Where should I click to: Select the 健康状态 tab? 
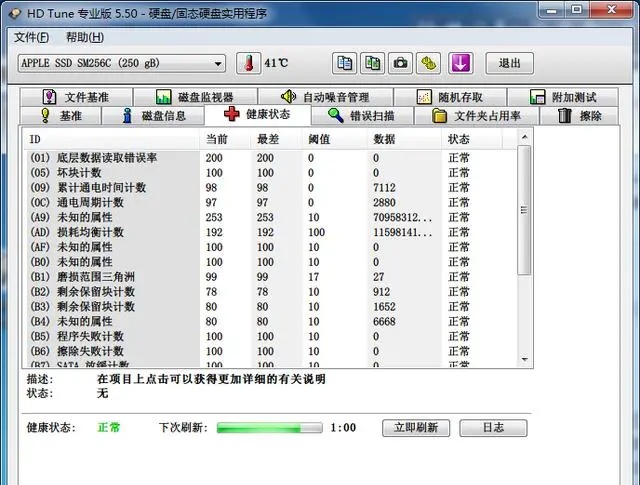point(258,114)
